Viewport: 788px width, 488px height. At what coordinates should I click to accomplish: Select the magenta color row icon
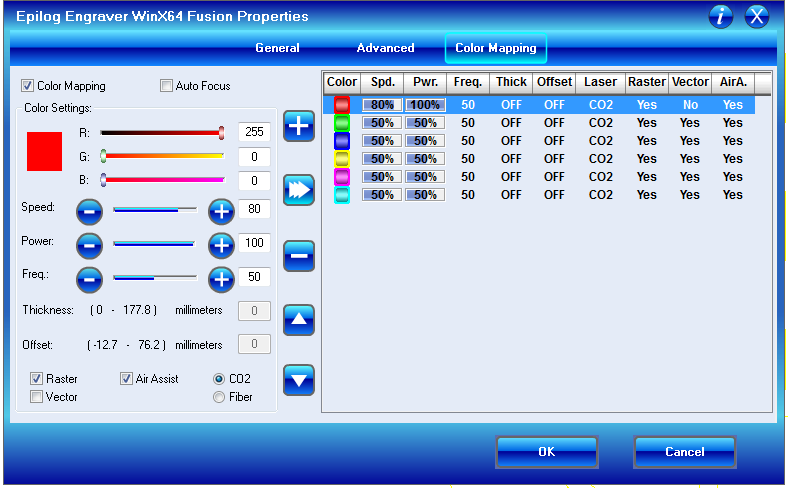[x=342, y=177]
